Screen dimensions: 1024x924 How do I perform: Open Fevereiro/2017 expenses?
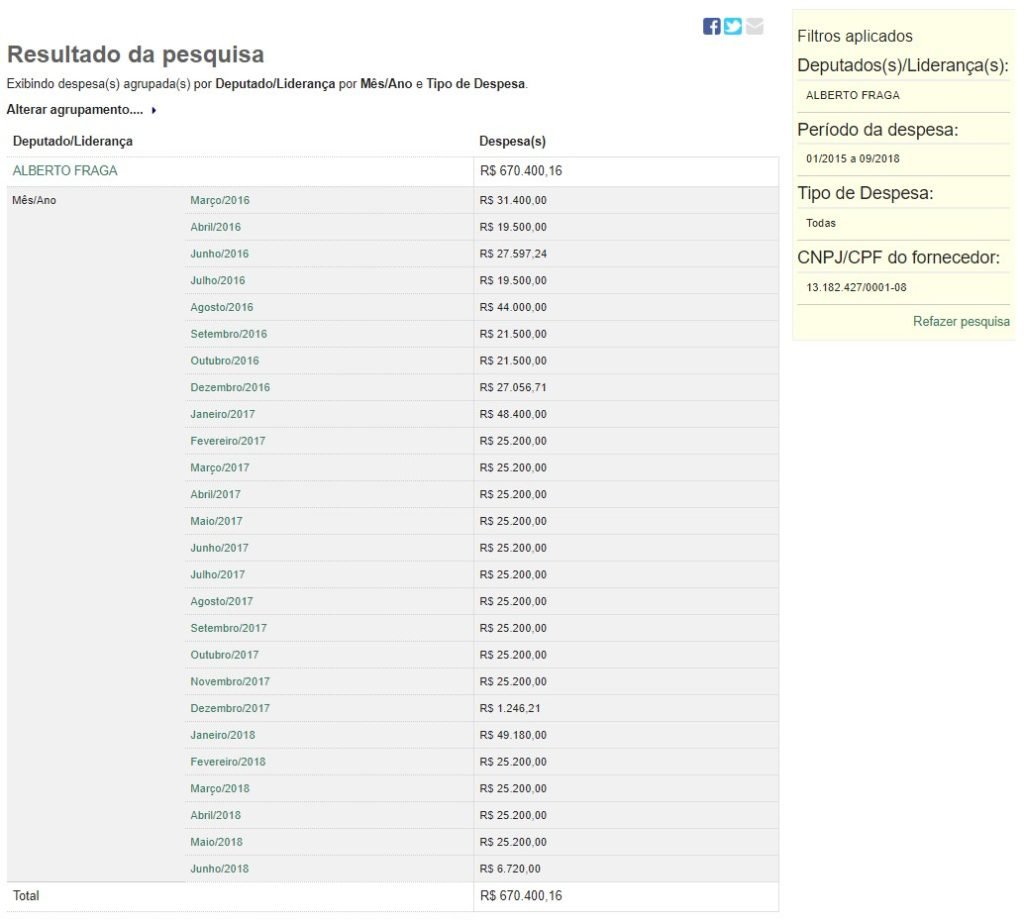(228, 441)
